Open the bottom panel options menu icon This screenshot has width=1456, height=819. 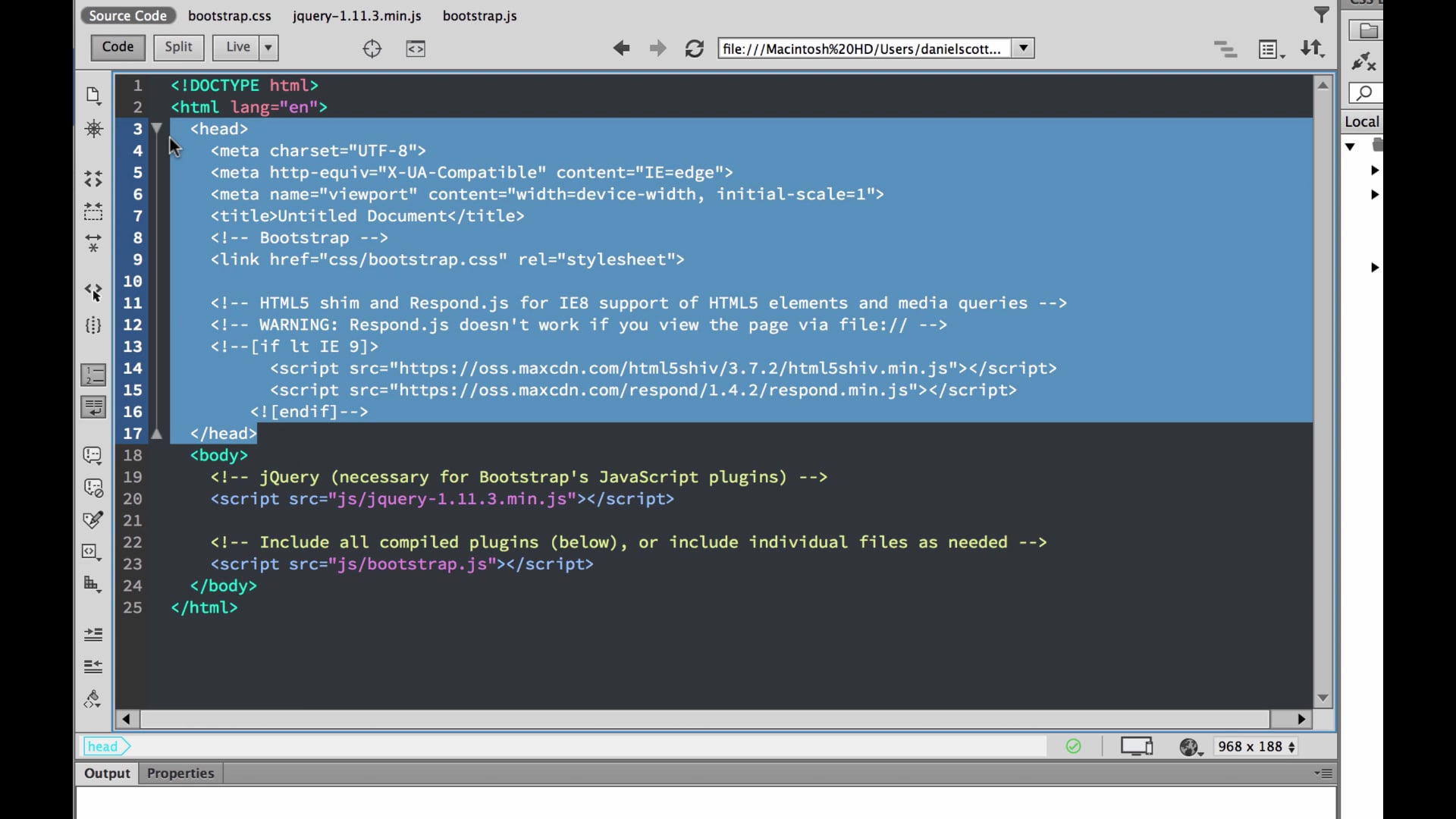coord(1323,773)
